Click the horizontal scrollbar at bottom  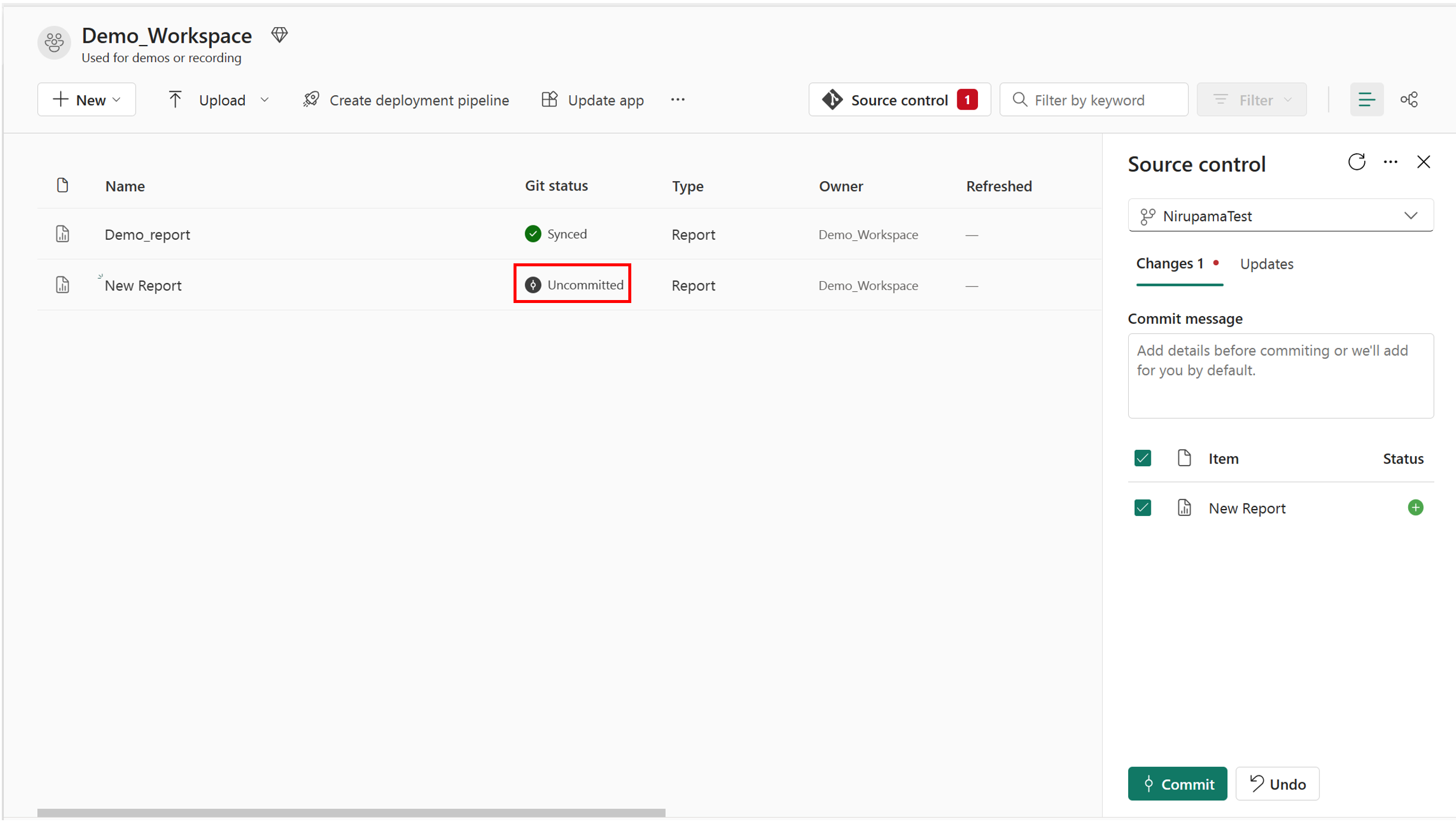coord(351,813)
